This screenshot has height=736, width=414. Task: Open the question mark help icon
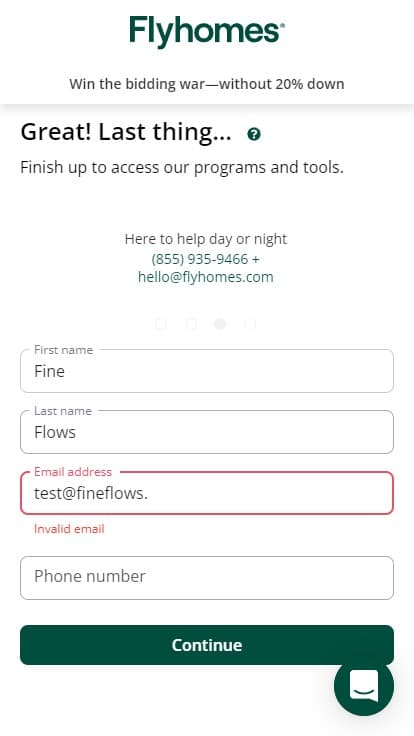(x=254, y=135)
